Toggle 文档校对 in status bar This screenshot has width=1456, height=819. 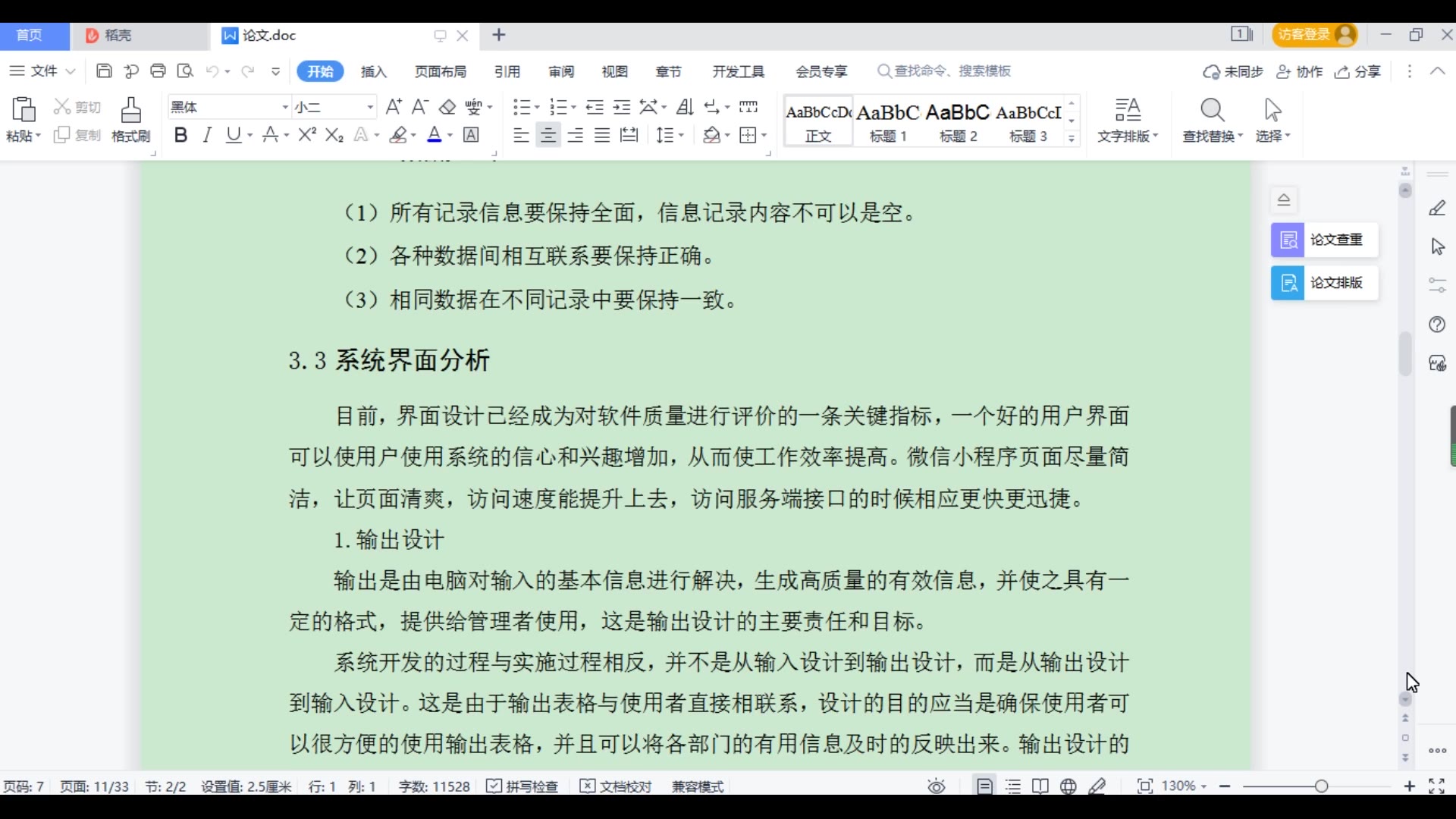616,786
